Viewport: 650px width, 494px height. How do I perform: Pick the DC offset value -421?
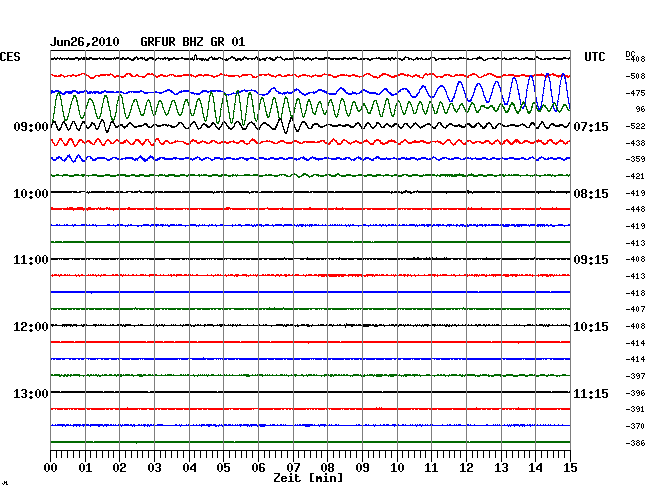pyautogui.click(x=635, y=177)
